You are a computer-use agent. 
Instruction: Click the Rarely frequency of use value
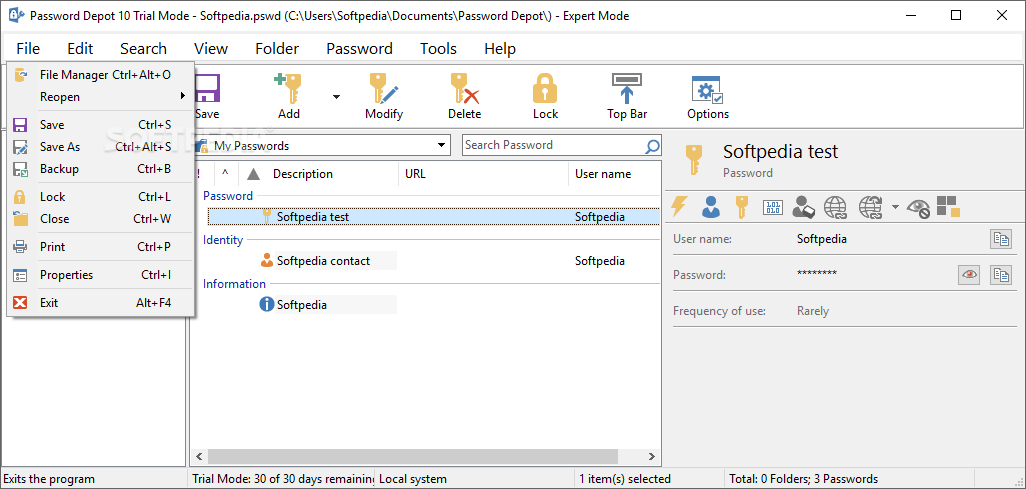tap(813, 311)
